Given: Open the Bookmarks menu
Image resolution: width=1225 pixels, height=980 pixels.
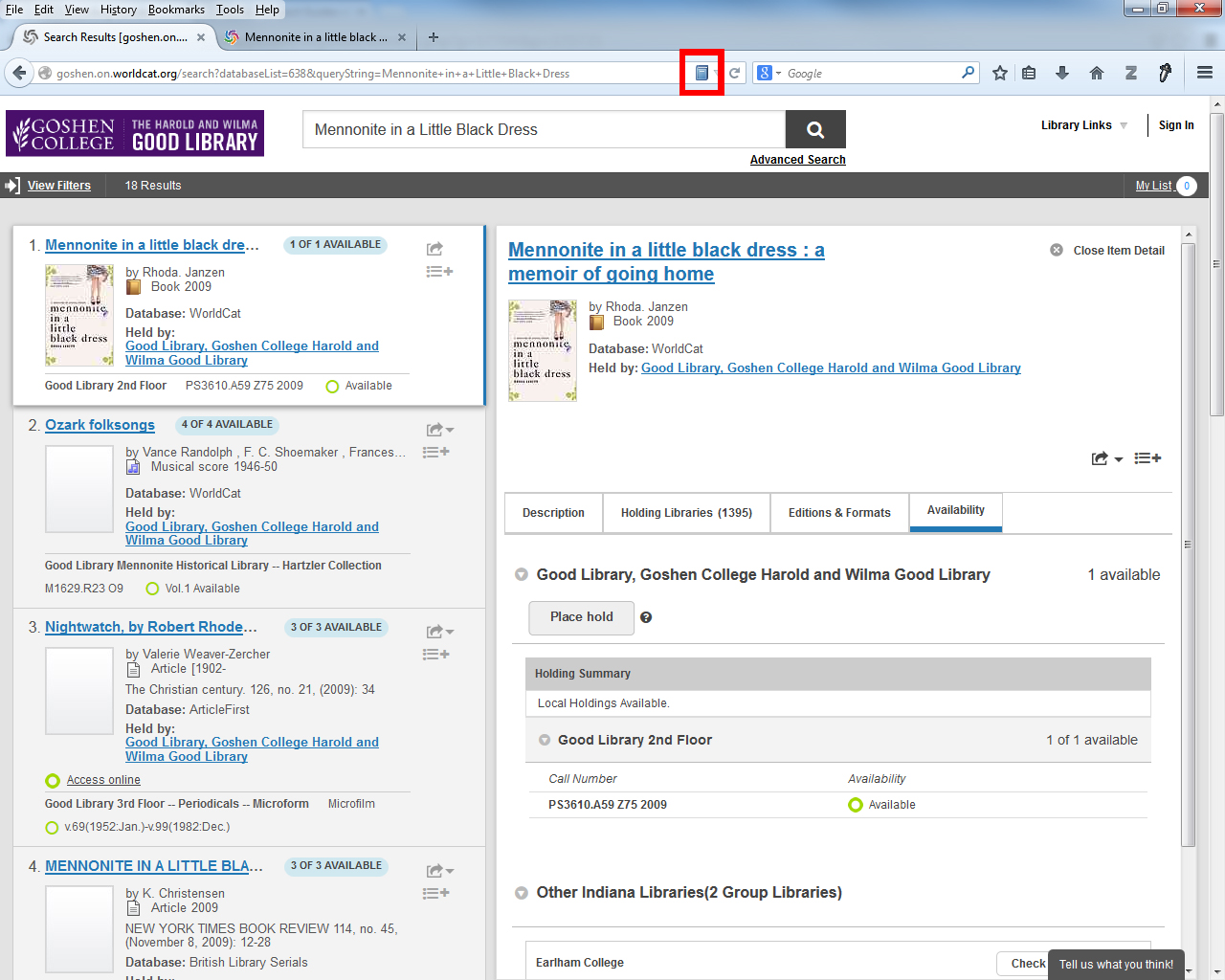Looking at the screenshot, I should [176, 10].
